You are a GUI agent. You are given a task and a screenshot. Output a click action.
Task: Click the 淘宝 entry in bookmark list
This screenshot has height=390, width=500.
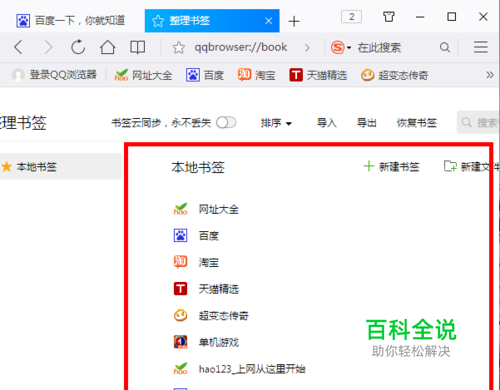coord(209,262)
